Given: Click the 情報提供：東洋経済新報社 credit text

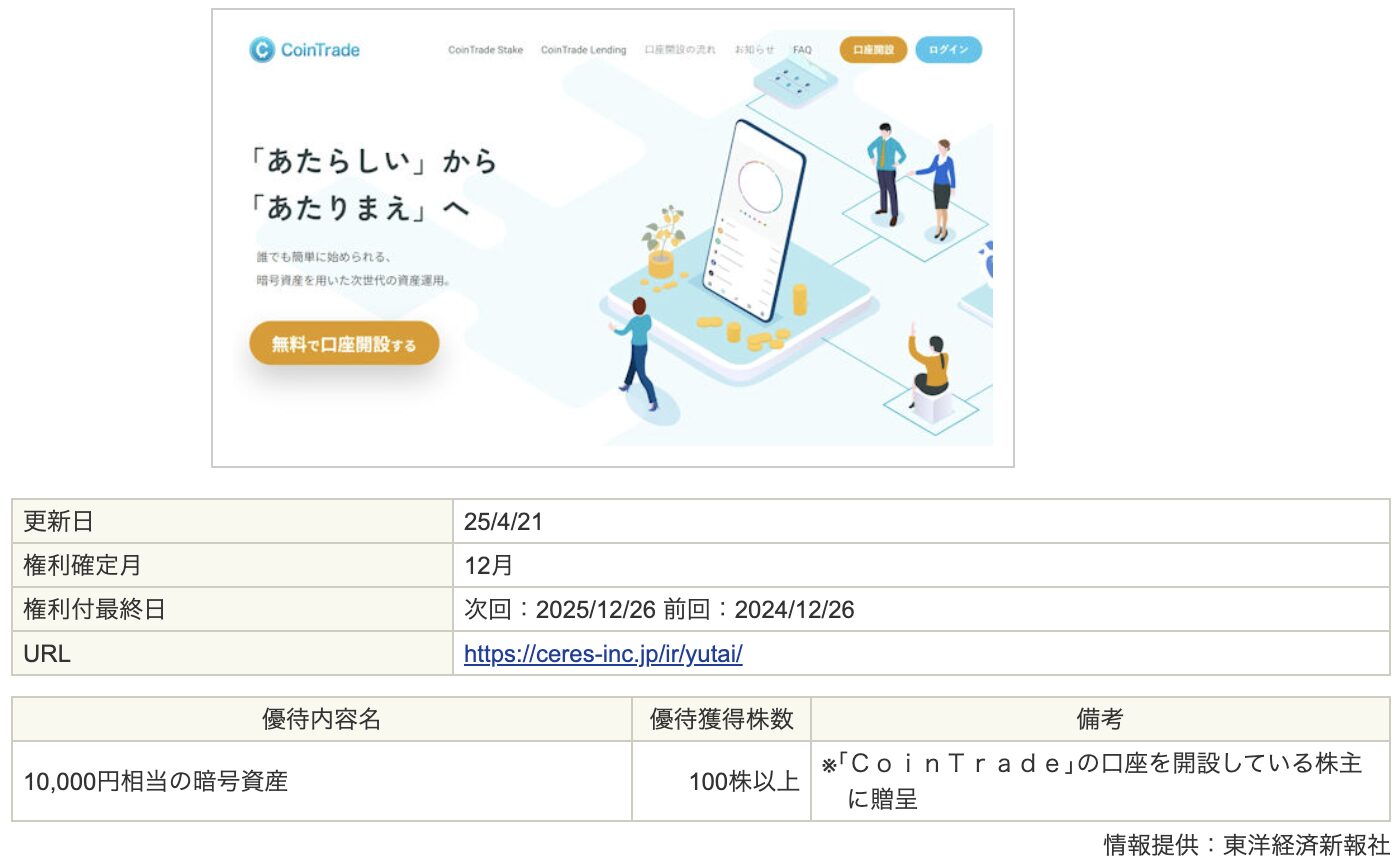Looking at the screenshot, I should point(1245,843).
